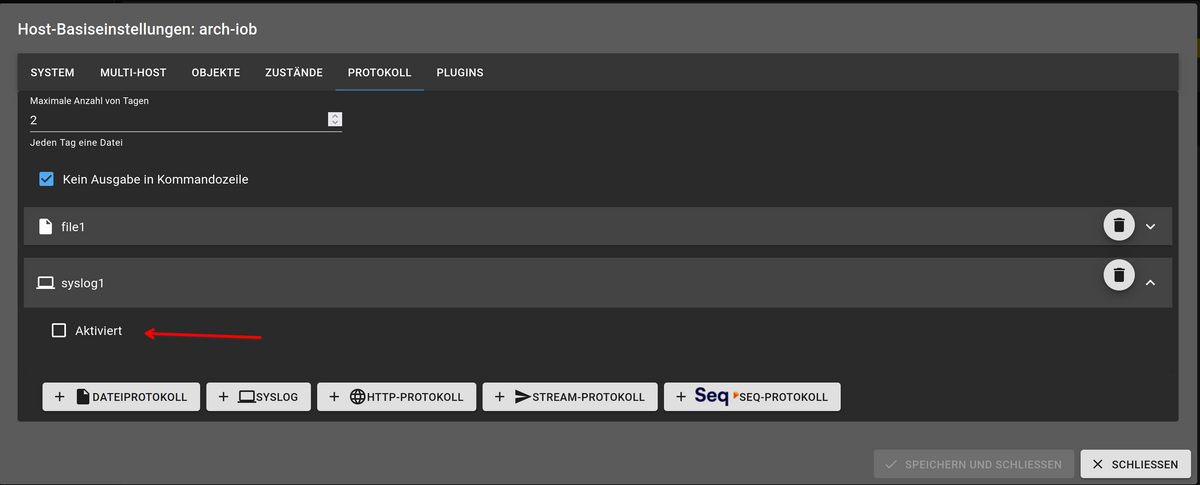The width and height of the screenshot is (1200, 485).
Task: Add a new Seq-Protokoll transport
Action: point(752,397)
